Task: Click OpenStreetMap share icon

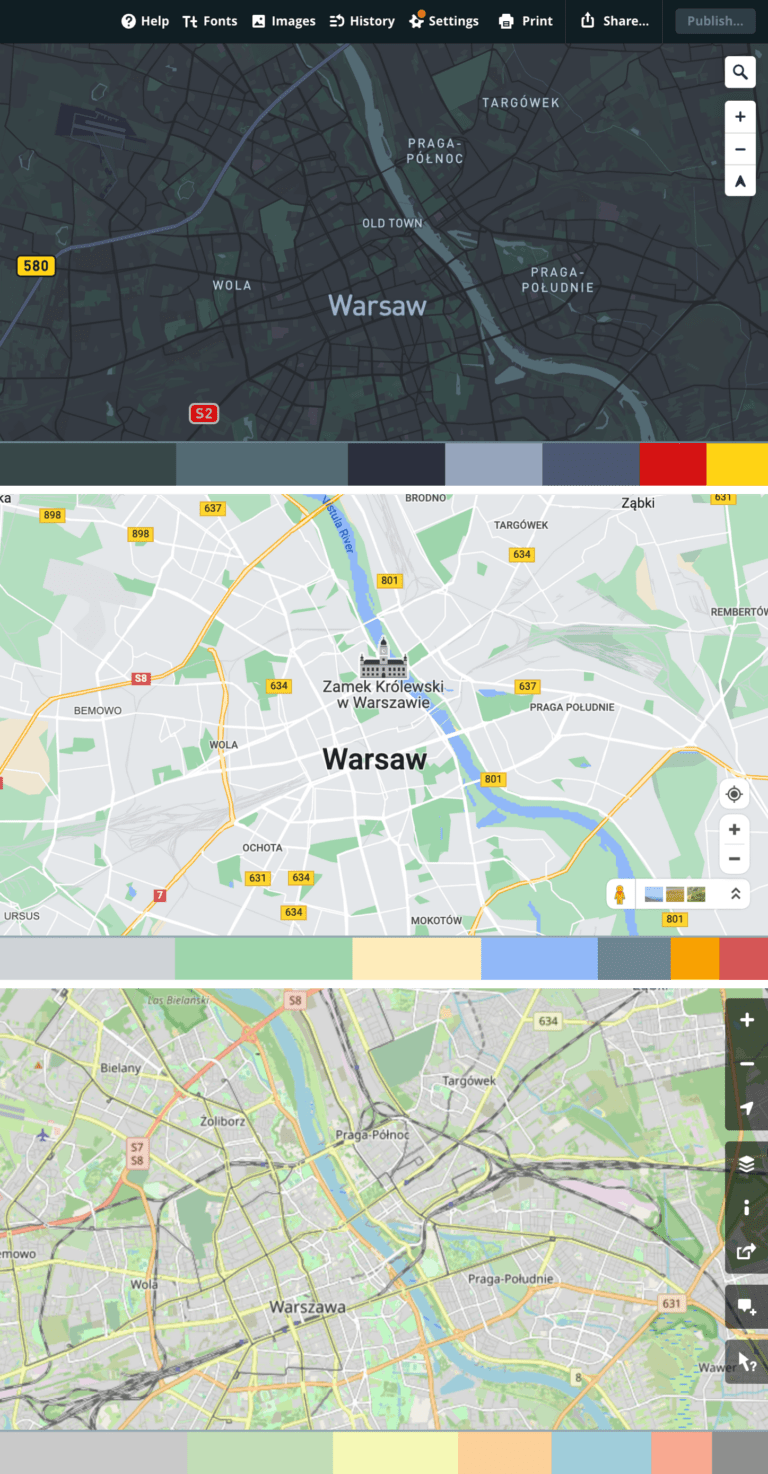Action: tap(747, 1251)
